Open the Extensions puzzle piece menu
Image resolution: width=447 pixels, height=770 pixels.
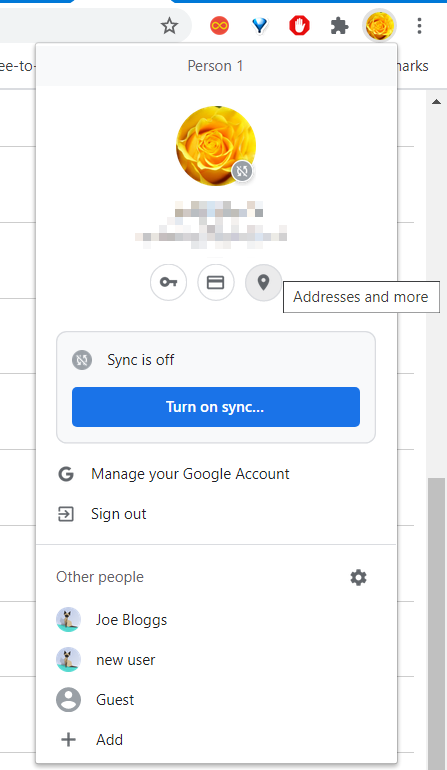[x=339, y=26]
